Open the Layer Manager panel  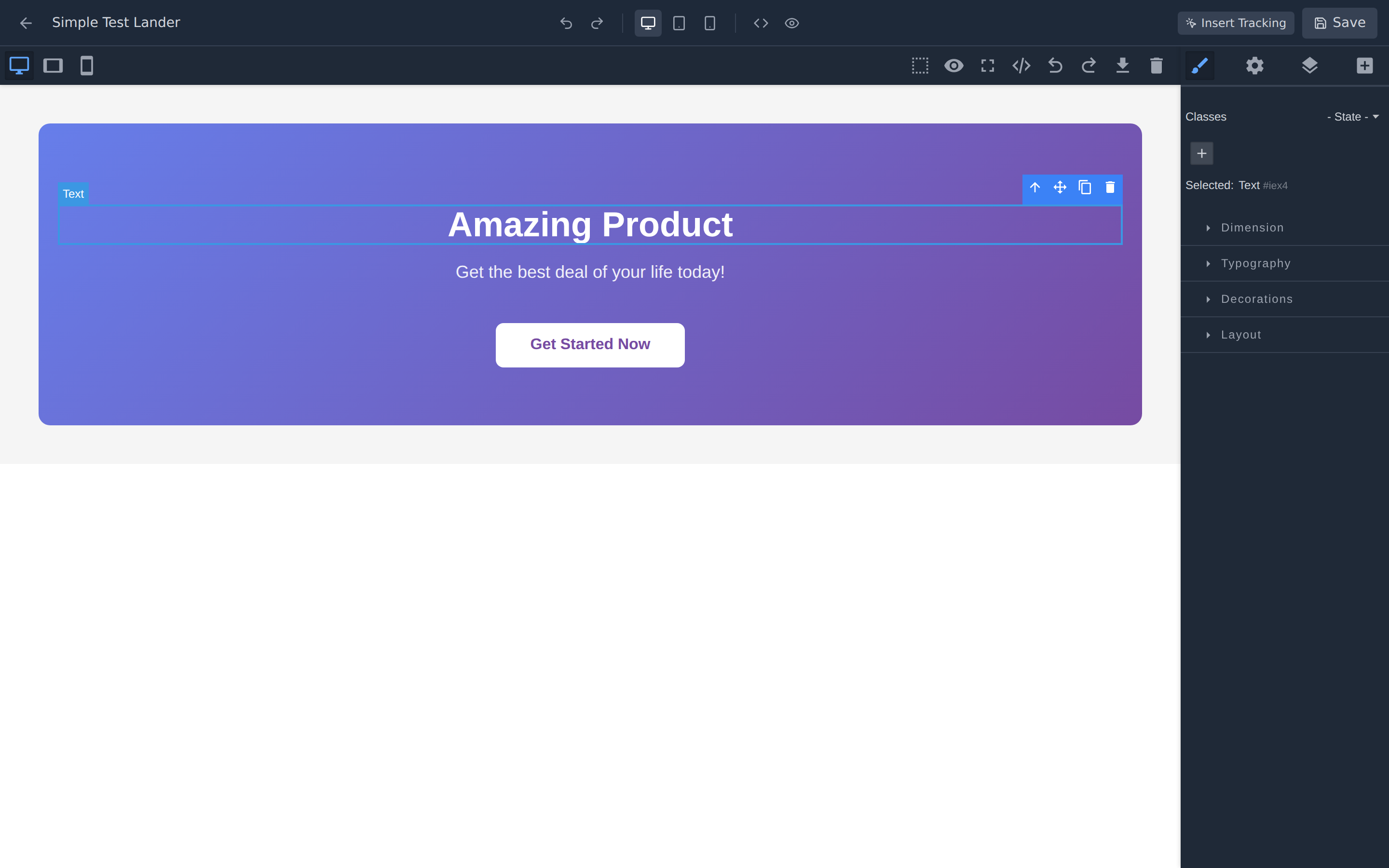pyautogui.click(x=1310, y=66)
